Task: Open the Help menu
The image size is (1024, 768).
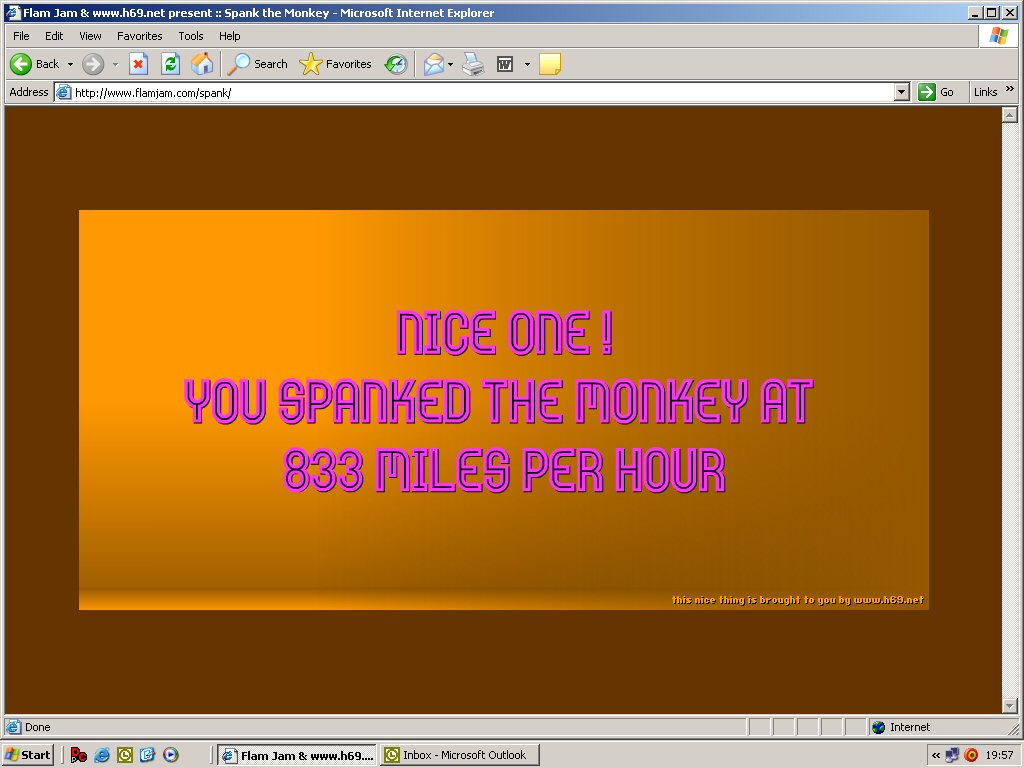Action: pos(229,36)
